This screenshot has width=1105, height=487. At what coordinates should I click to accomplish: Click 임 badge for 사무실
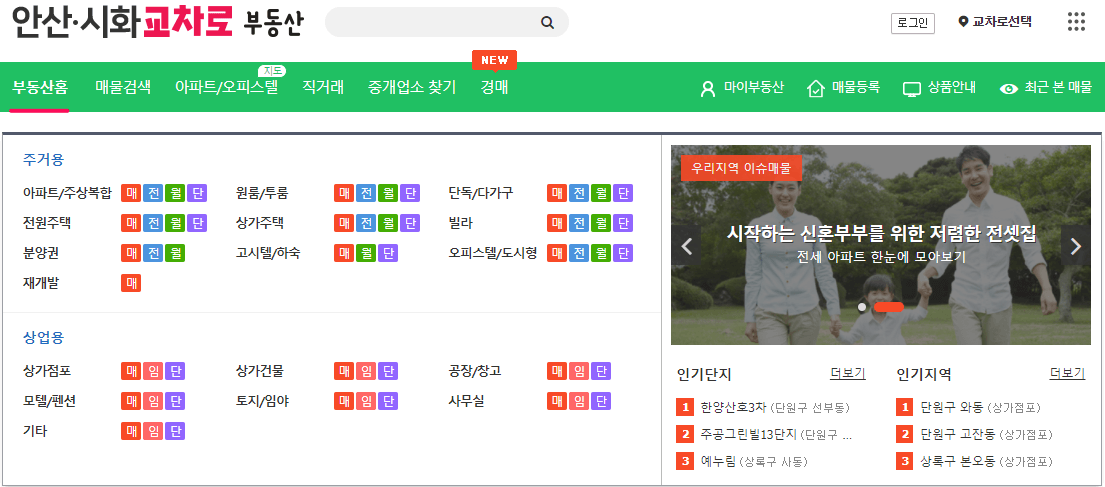[579, 401]
